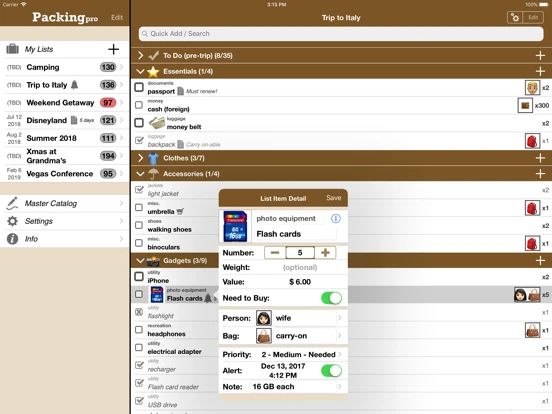Open the Xmas at Grandma's list
Image resolution: width=552 pixels, height=414 pixels.
click(65, 156)
